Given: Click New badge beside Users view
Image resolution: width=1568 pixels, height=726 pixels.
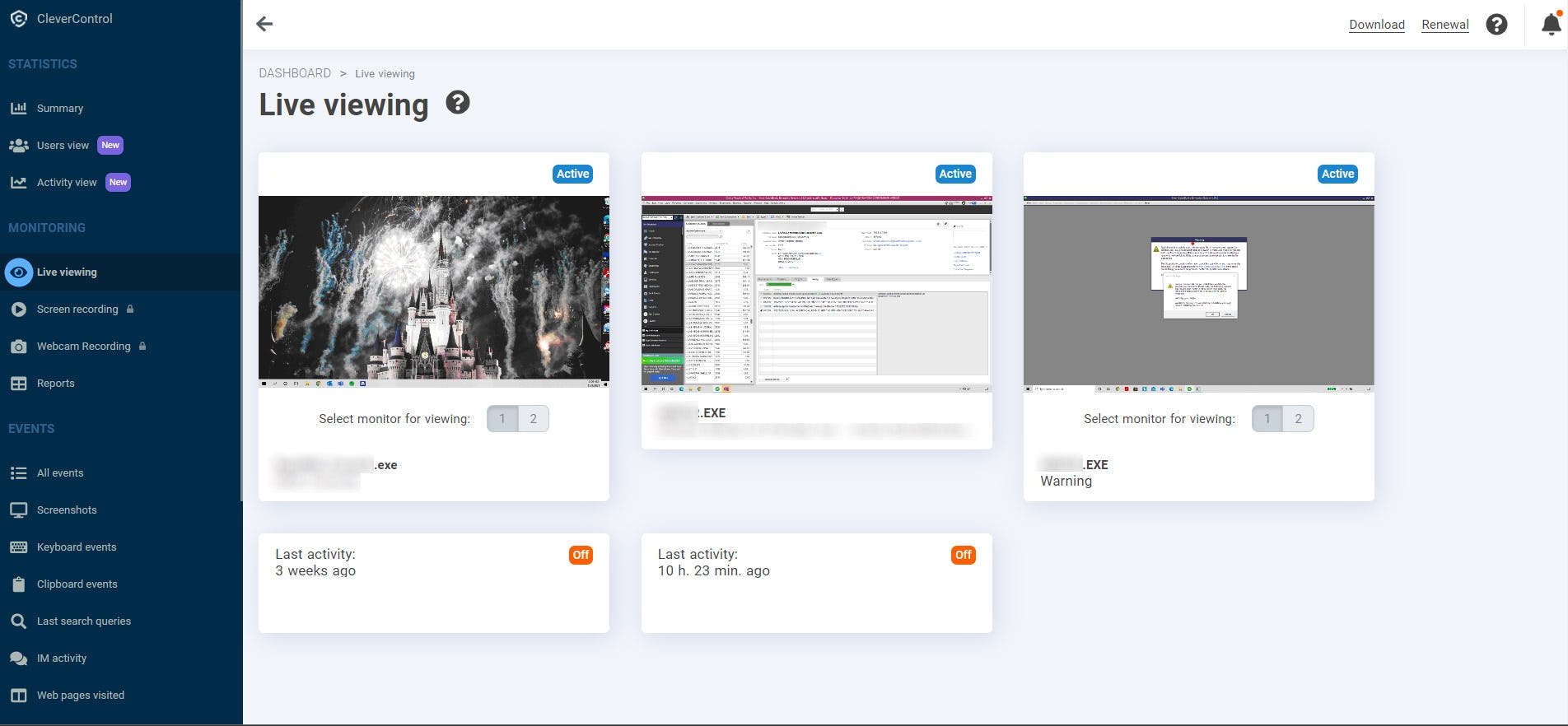Looking at the screenshot, I should pos(110,145).
